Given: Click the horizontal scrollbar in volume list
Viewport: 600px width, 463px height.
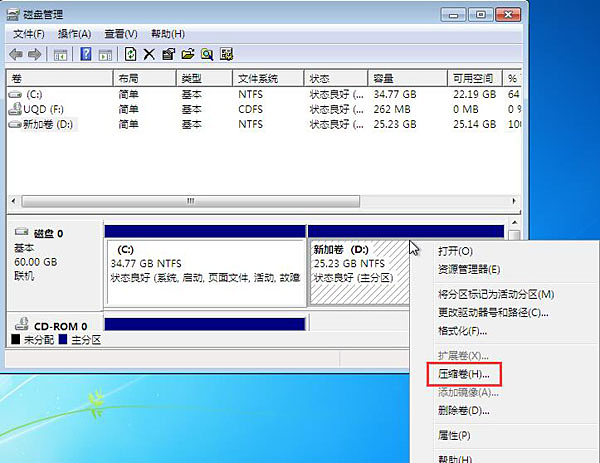Looking at the screenshot, I should pos(190,200).
